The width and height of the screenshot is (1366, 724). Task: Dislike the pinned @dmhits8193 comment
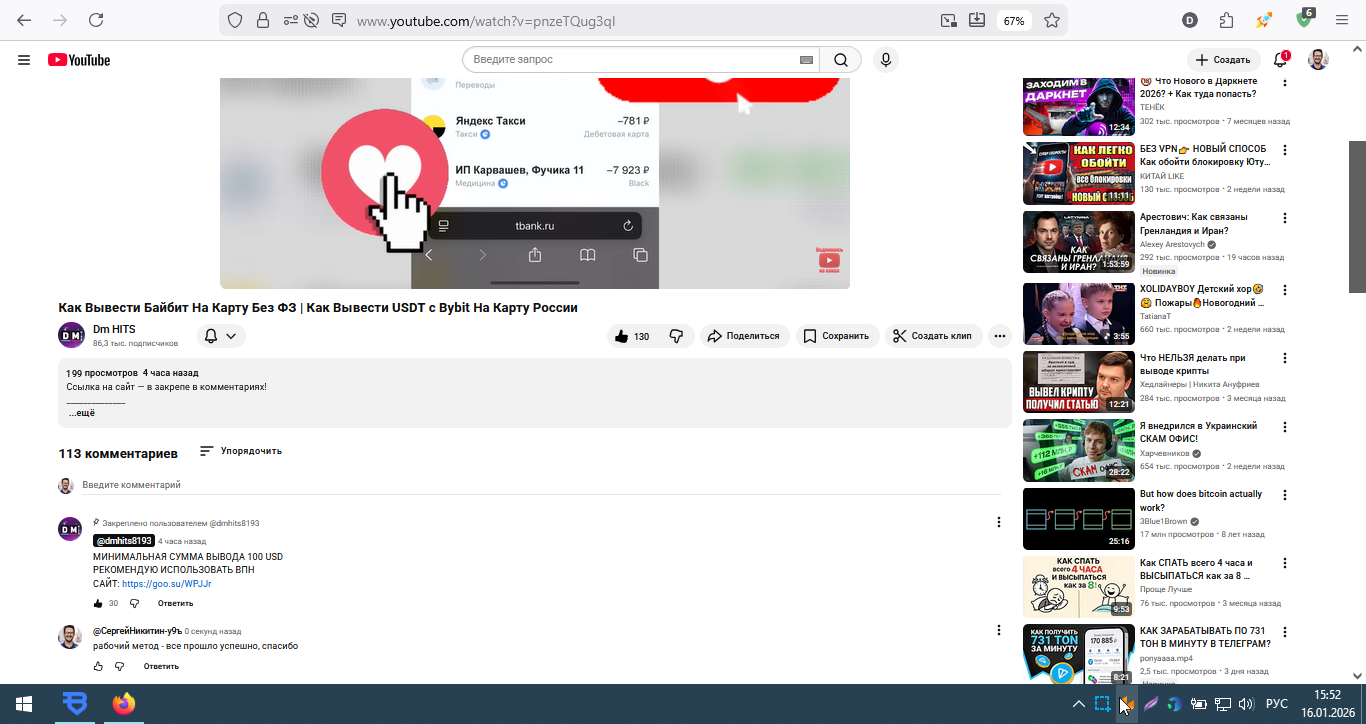[x=133, y=603]
